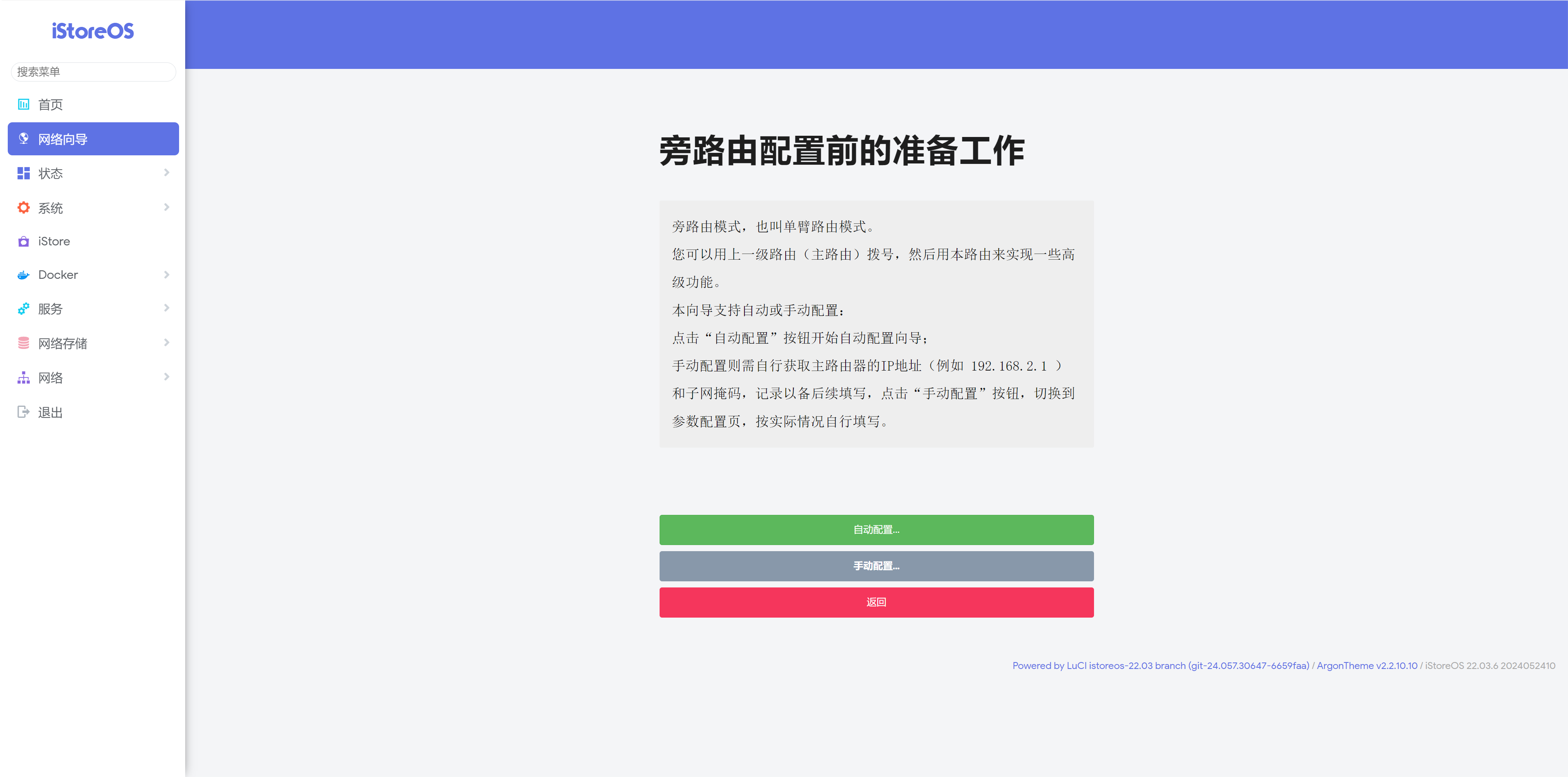Click the network storage database icon
The width and height of the screenshot is (1568, 777).
[23, 343]
